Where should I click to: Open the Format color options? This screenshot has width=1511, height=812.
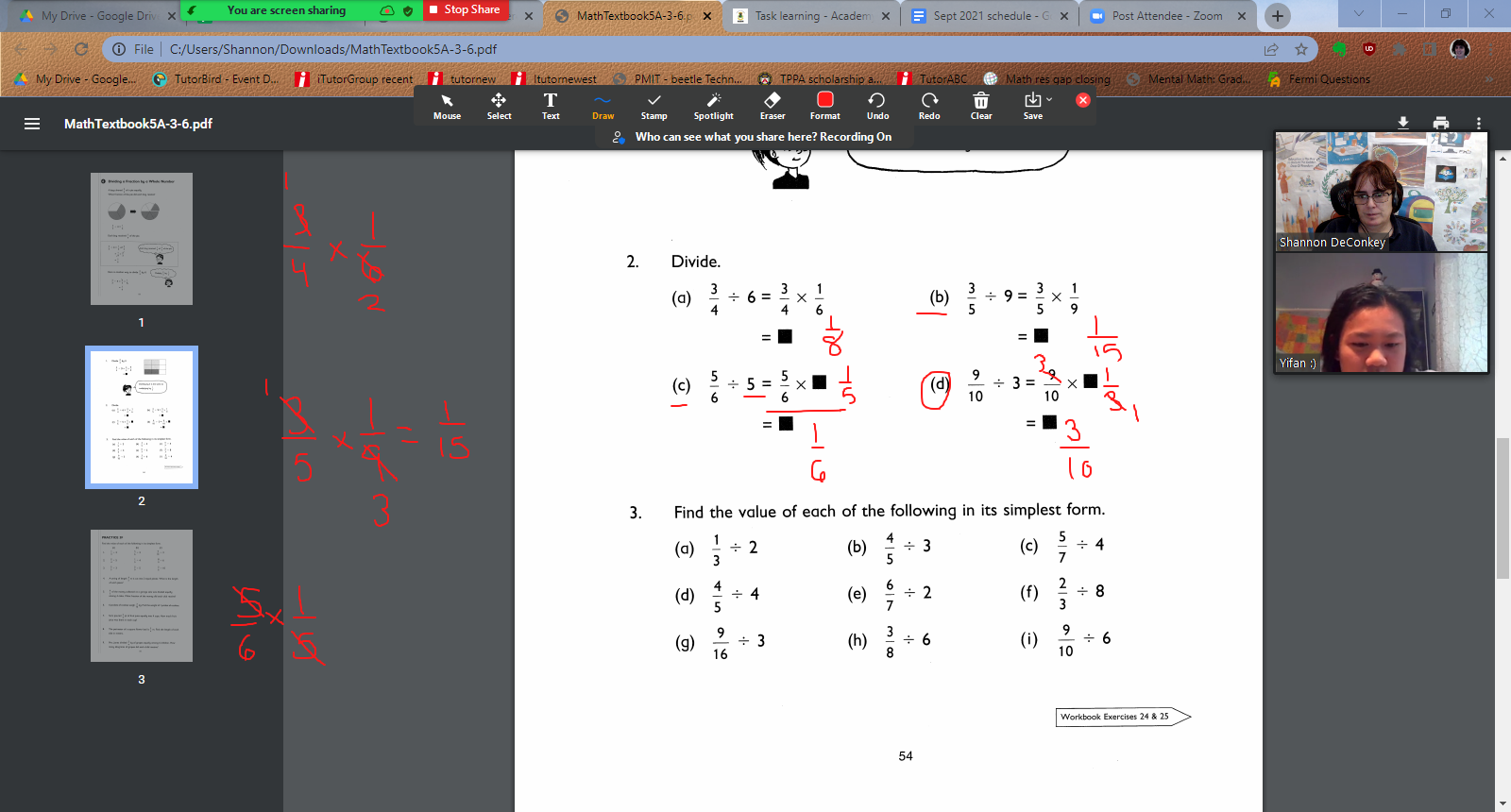824,106
